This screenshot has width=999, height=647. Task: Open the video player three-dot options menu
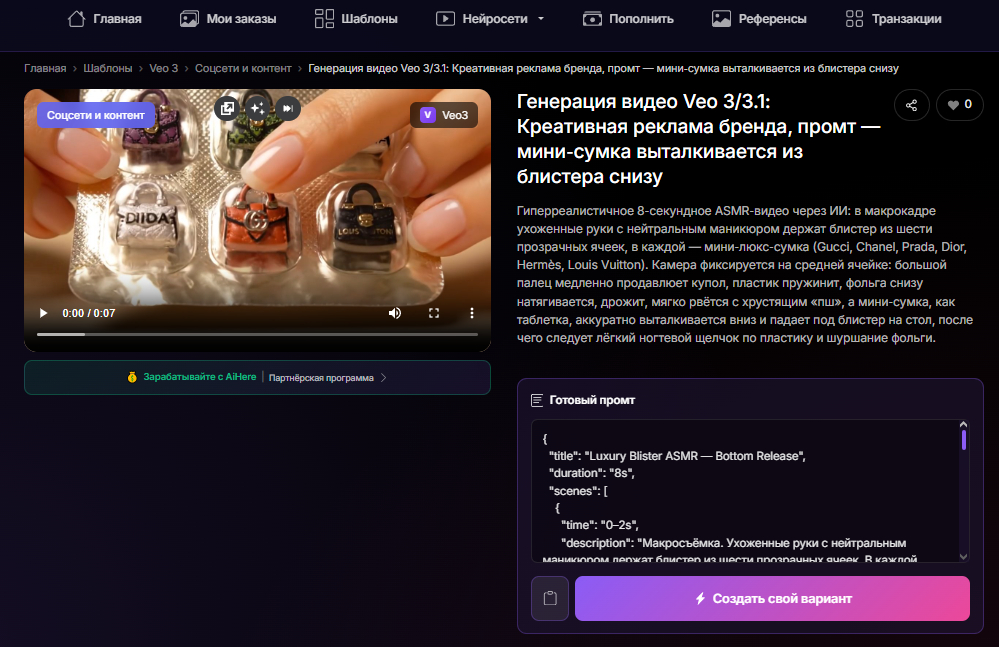coord(471,312)
